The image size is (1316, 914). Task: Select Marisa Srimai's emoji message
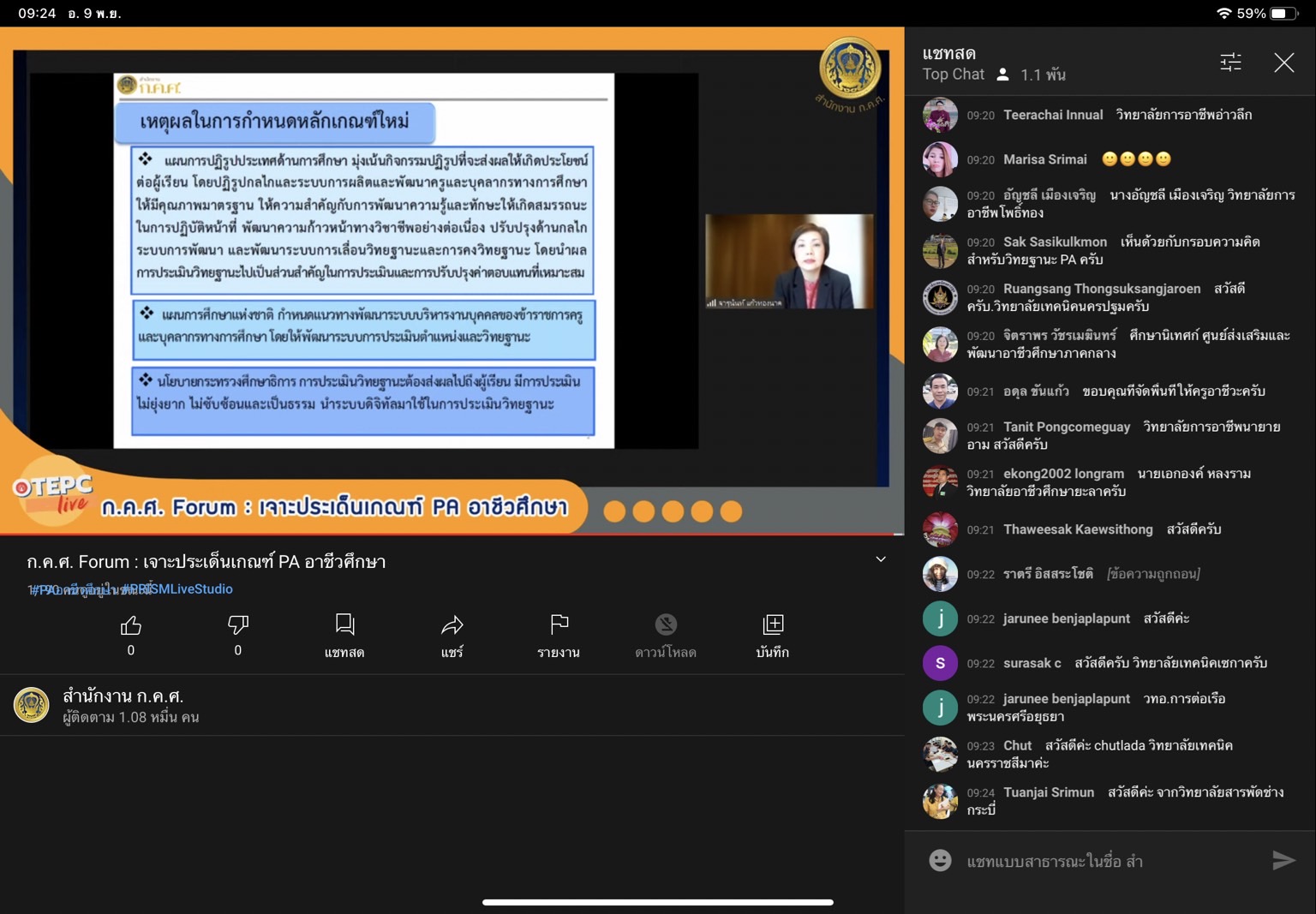[1110, 159]
